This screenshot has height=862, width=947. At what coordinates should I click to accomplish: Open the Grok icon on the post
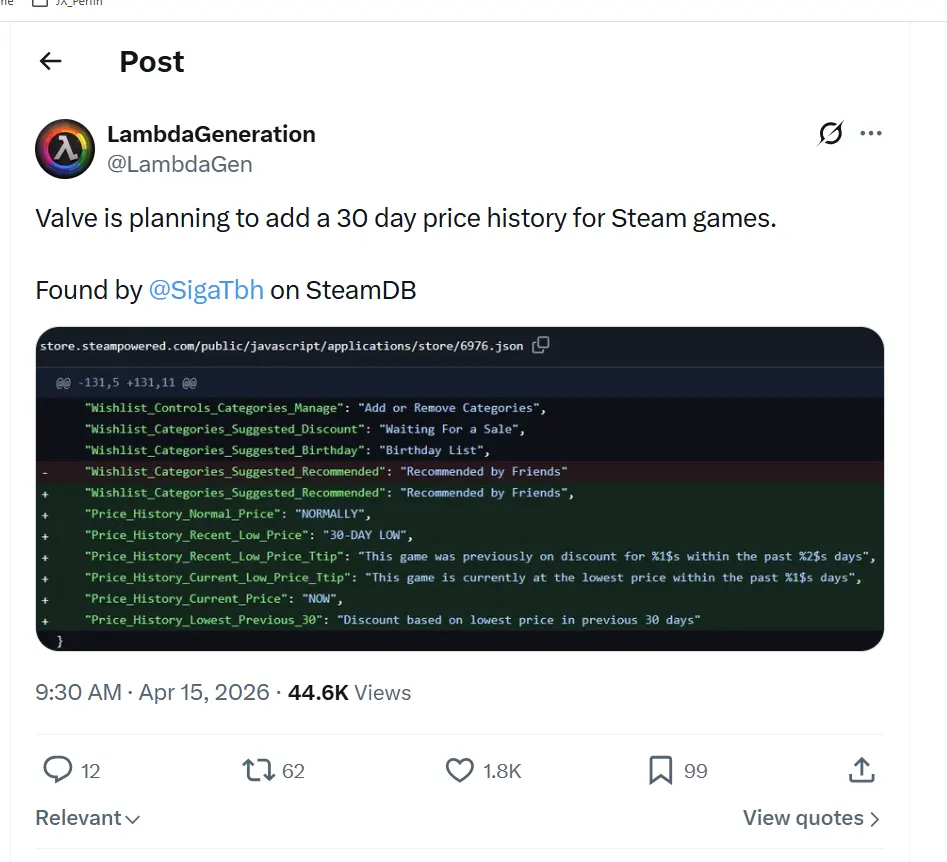pyautogui.click(x=830, y=133)
